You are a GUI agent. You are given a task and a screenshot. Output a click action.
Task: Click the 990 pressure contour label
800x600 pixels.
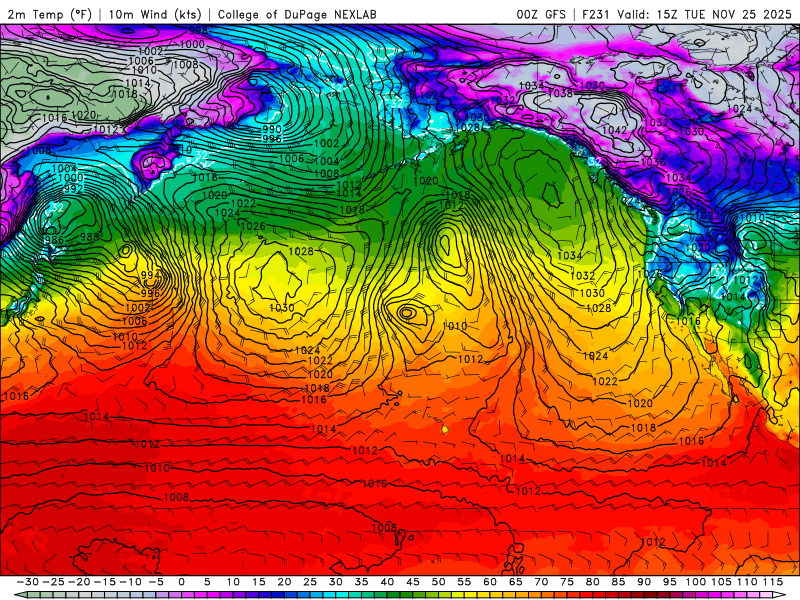point(272,130)
